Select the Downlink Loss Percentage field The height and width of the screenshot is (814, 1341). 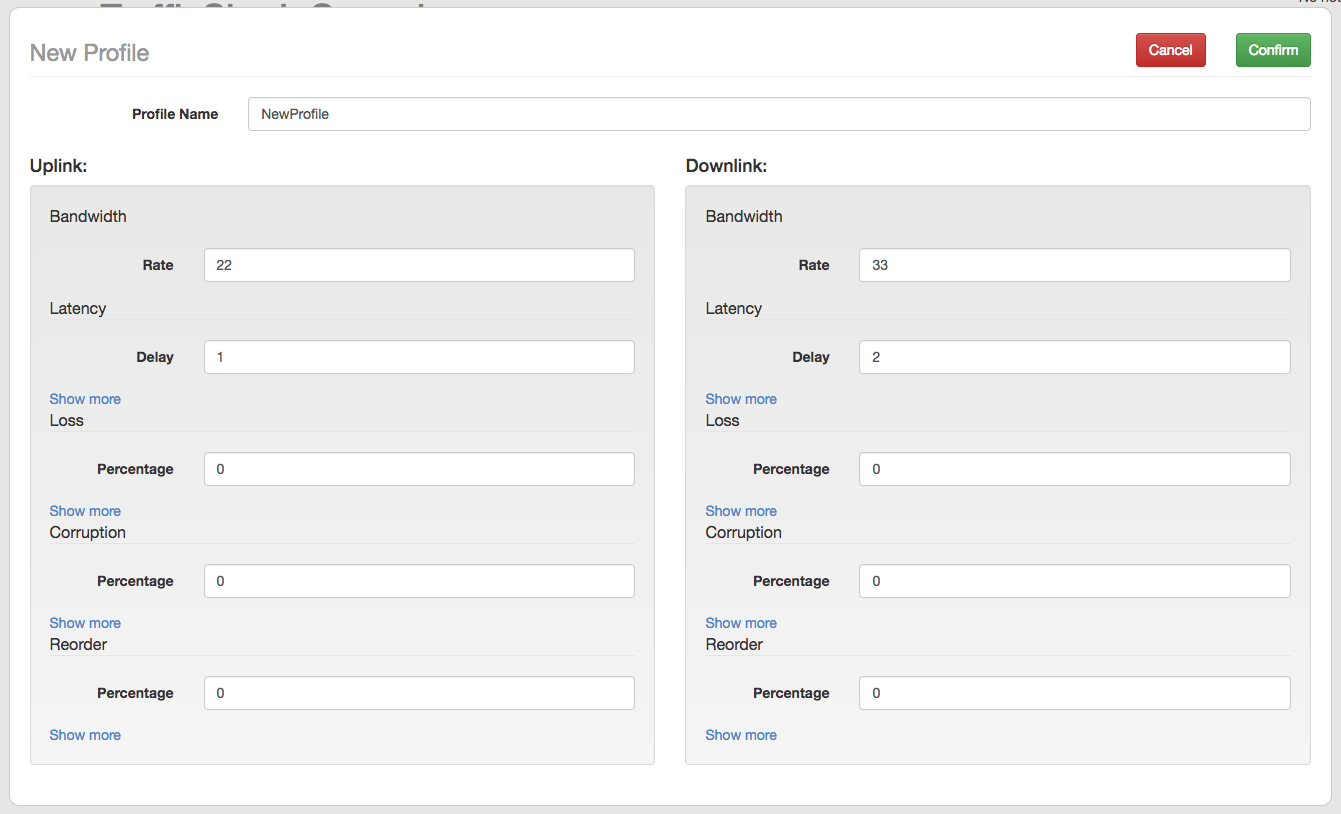1074,469
